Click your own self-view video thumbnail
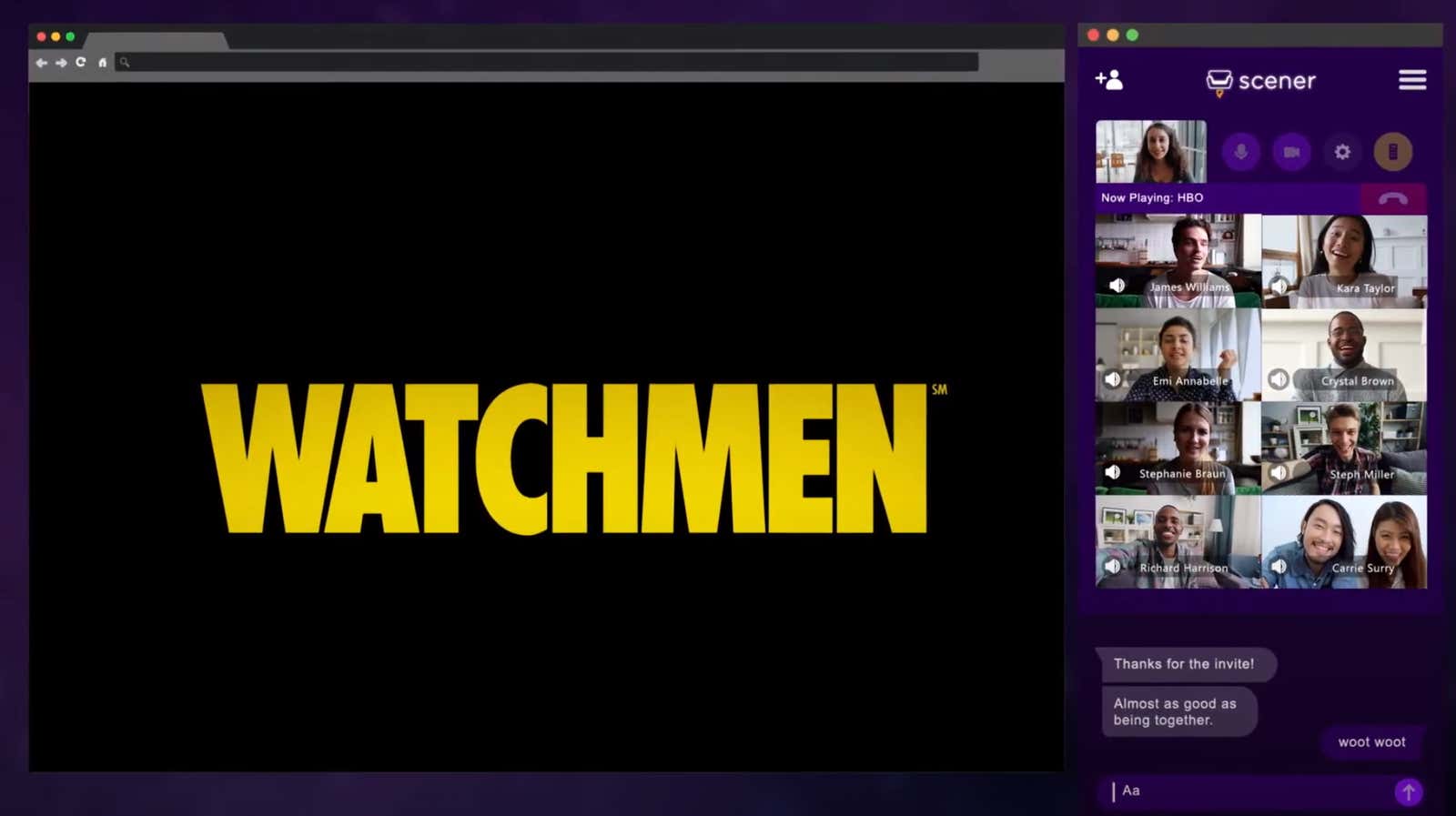 coord(1151,152)
